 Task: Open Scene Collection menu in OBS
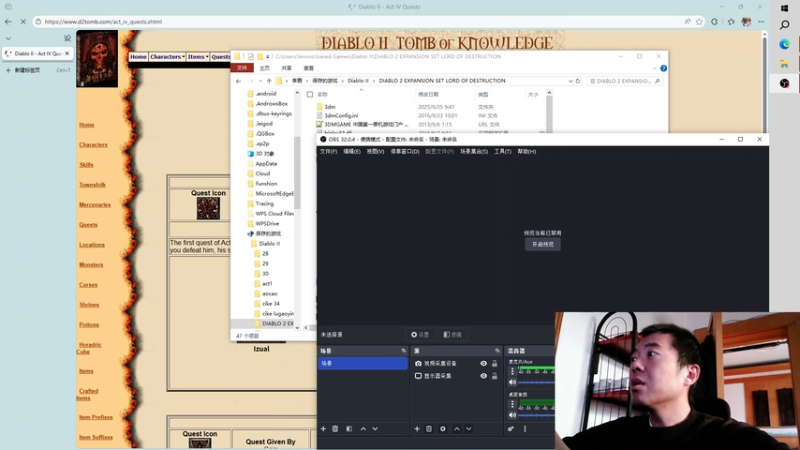pos(473,152)
